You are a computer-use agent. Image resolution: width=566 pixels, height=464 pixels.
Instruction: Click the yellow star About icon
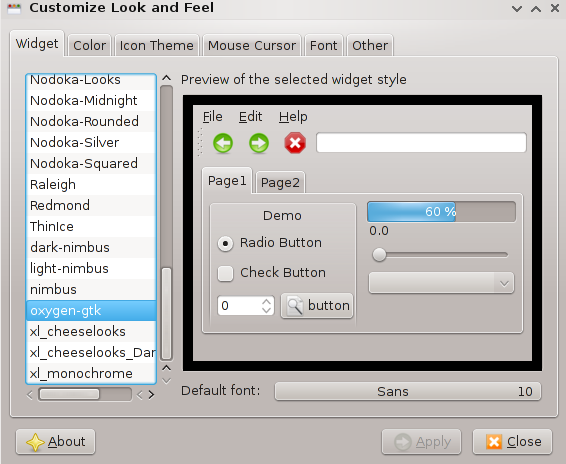pos(35,442)
